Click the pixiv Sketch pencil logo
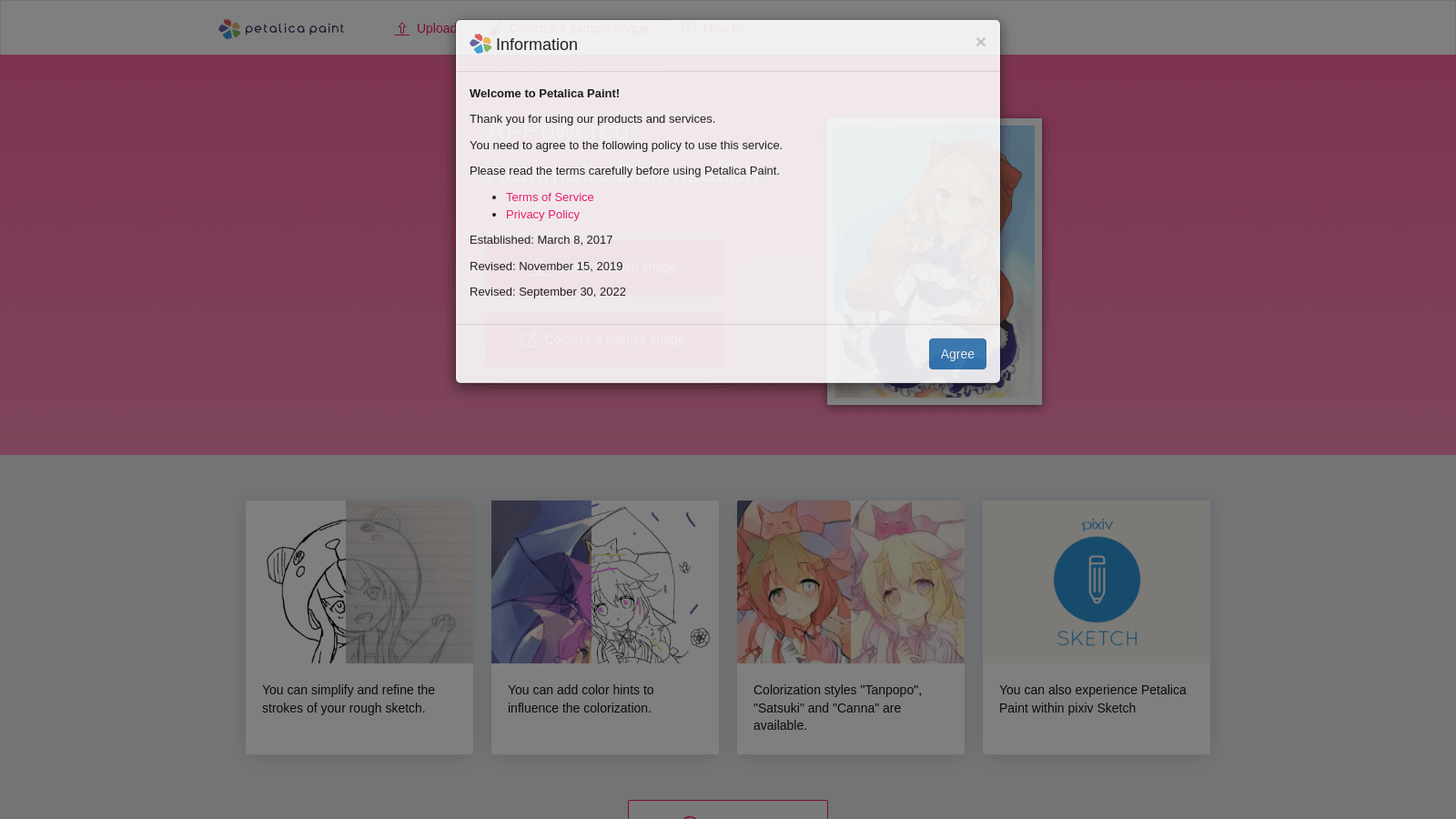Viewport: 1456px width, 819px height. click(1097, 581)
